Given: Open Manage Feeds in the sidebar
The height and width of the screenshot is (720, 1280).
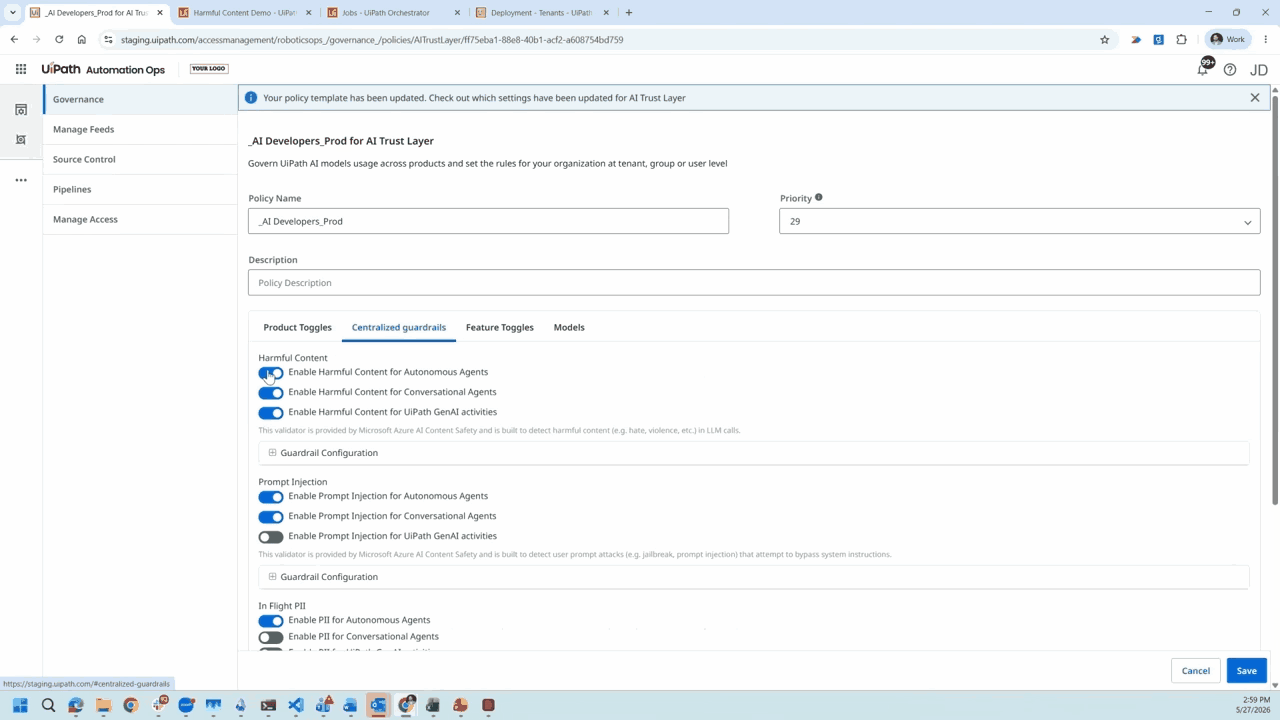Looking at the screenshot, I should (140, 129).
